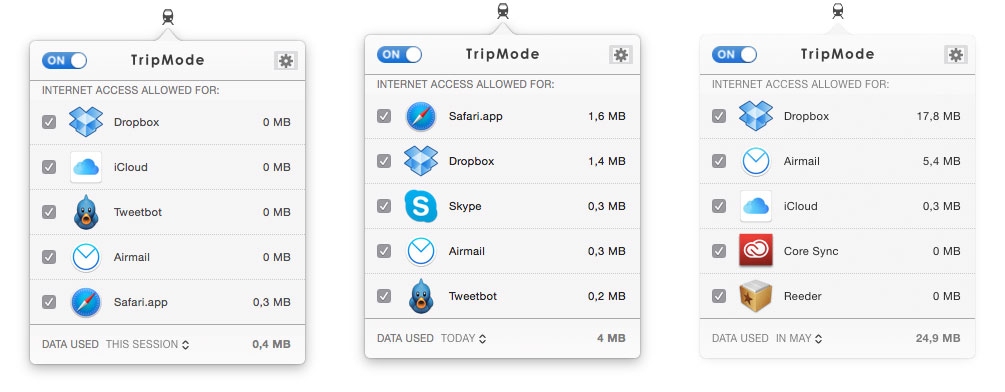Click the 1,6 MB Safari.app usage value

(606, 117)
